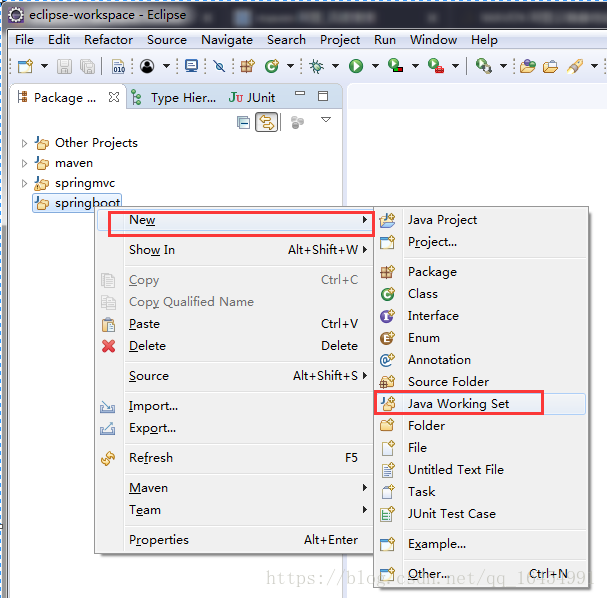Click the Debug bug toolbar icon
Viewport: 607px width, 598px height.
(317, 66)
